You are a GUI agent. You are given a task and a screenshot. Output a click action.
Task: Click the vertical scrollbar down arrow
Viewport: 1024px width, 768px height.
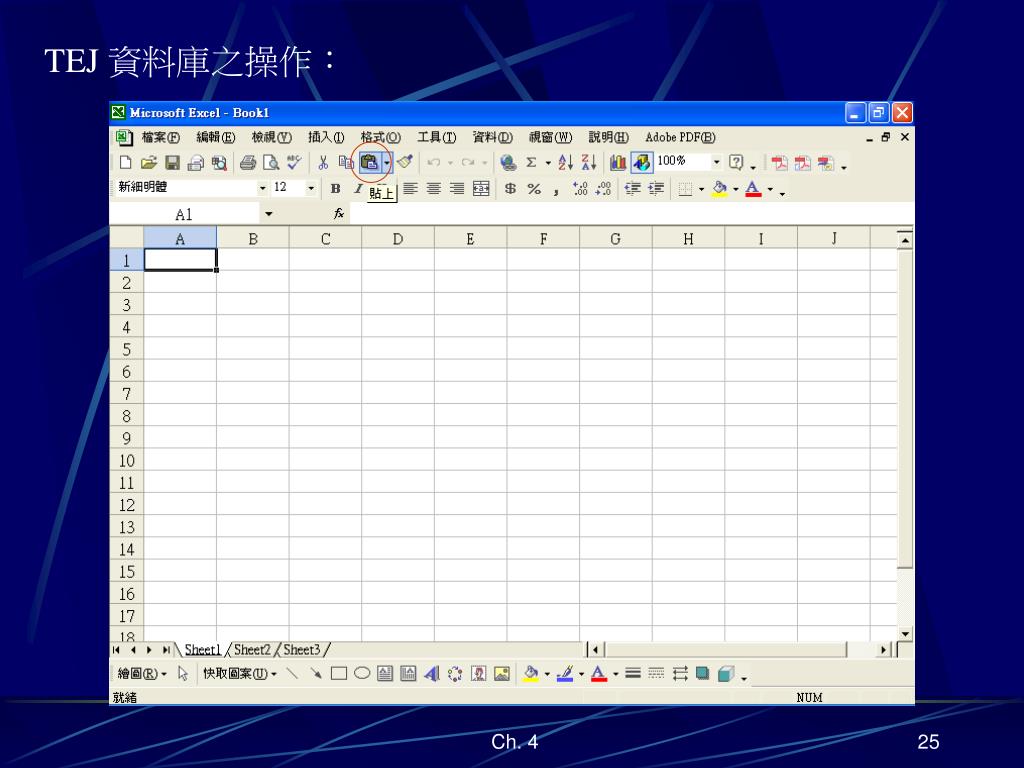(x=904, y=633)
